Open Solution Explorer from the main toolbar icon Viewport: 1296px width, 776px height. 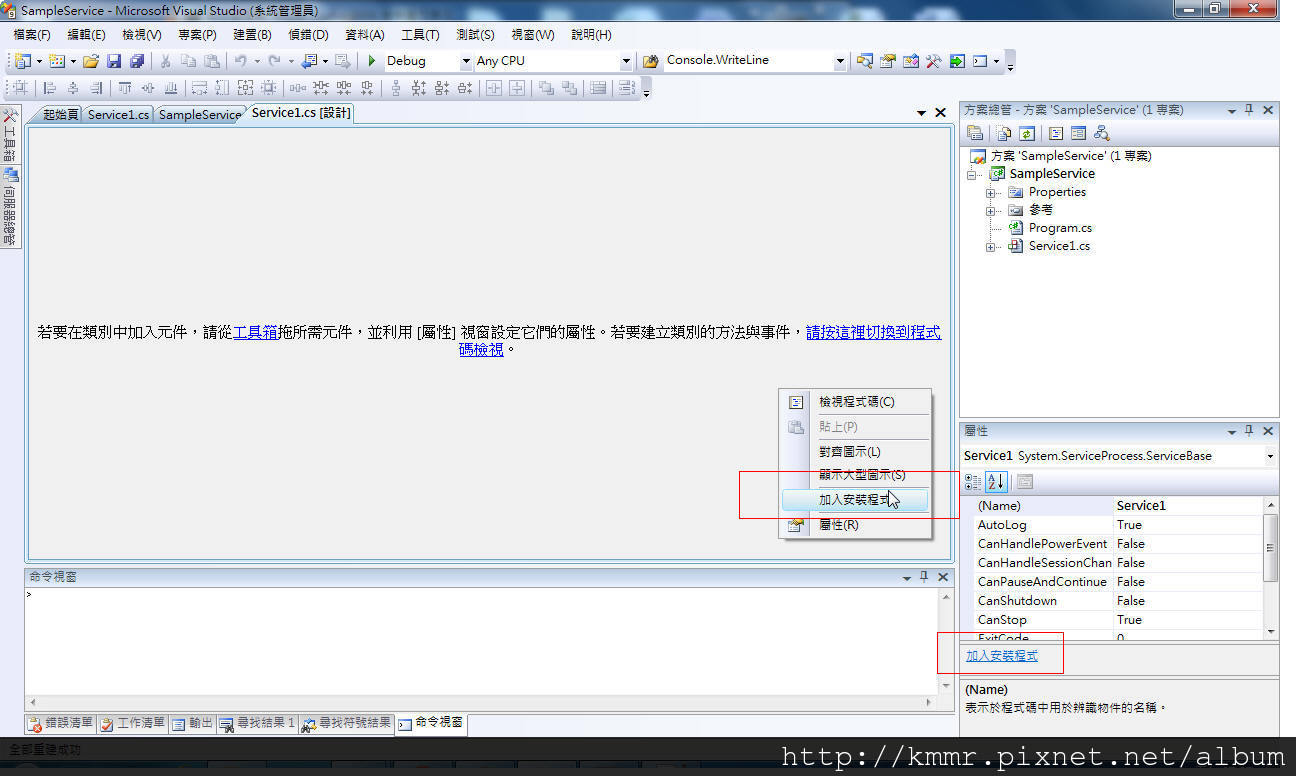click(x=865, y=61)
